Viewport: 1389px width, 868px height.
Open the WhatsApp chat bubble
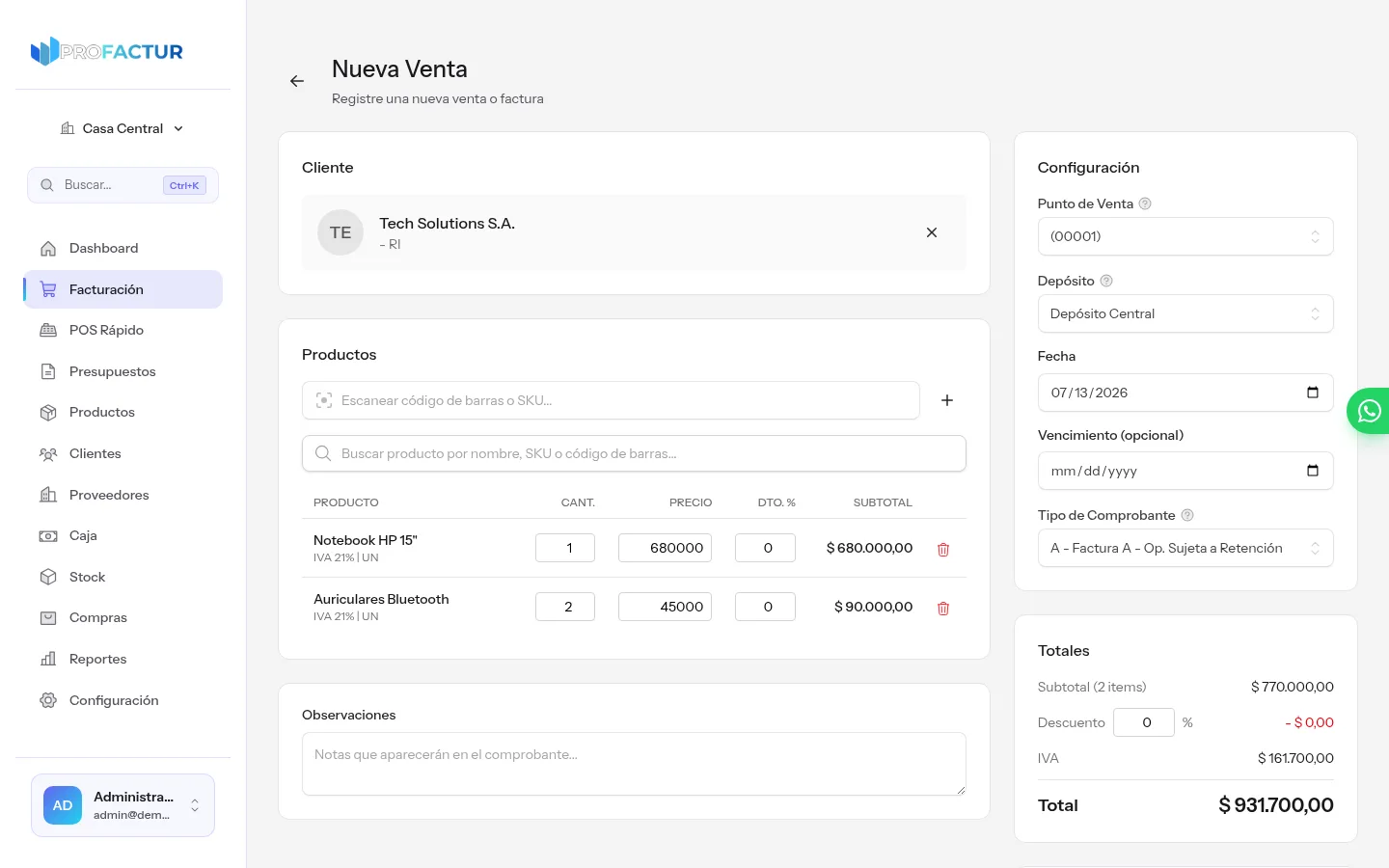[1369, 411]
